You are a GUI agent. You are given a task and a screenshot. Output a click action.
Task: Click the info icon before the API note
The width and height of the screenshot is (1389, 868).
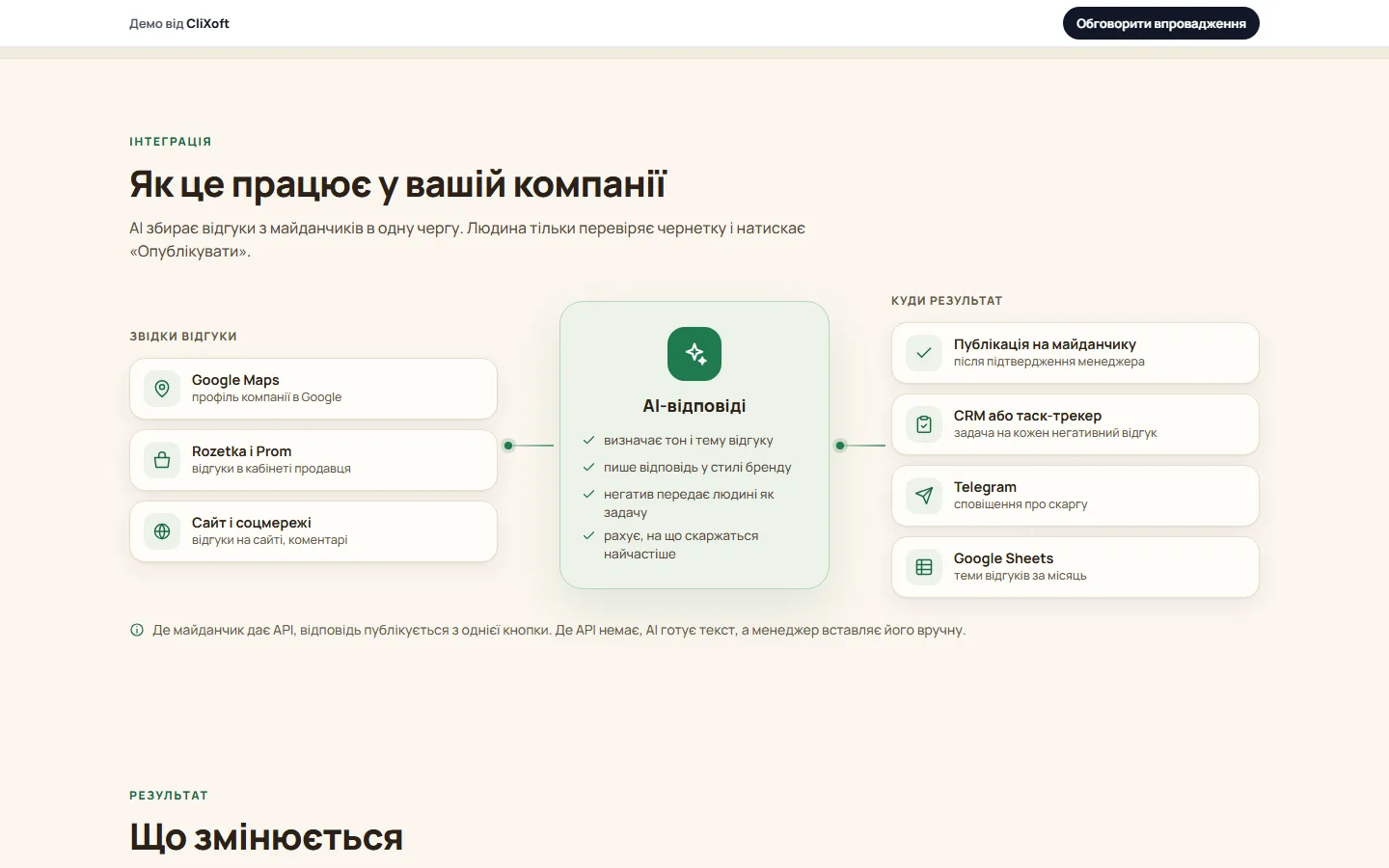(137, 630)
